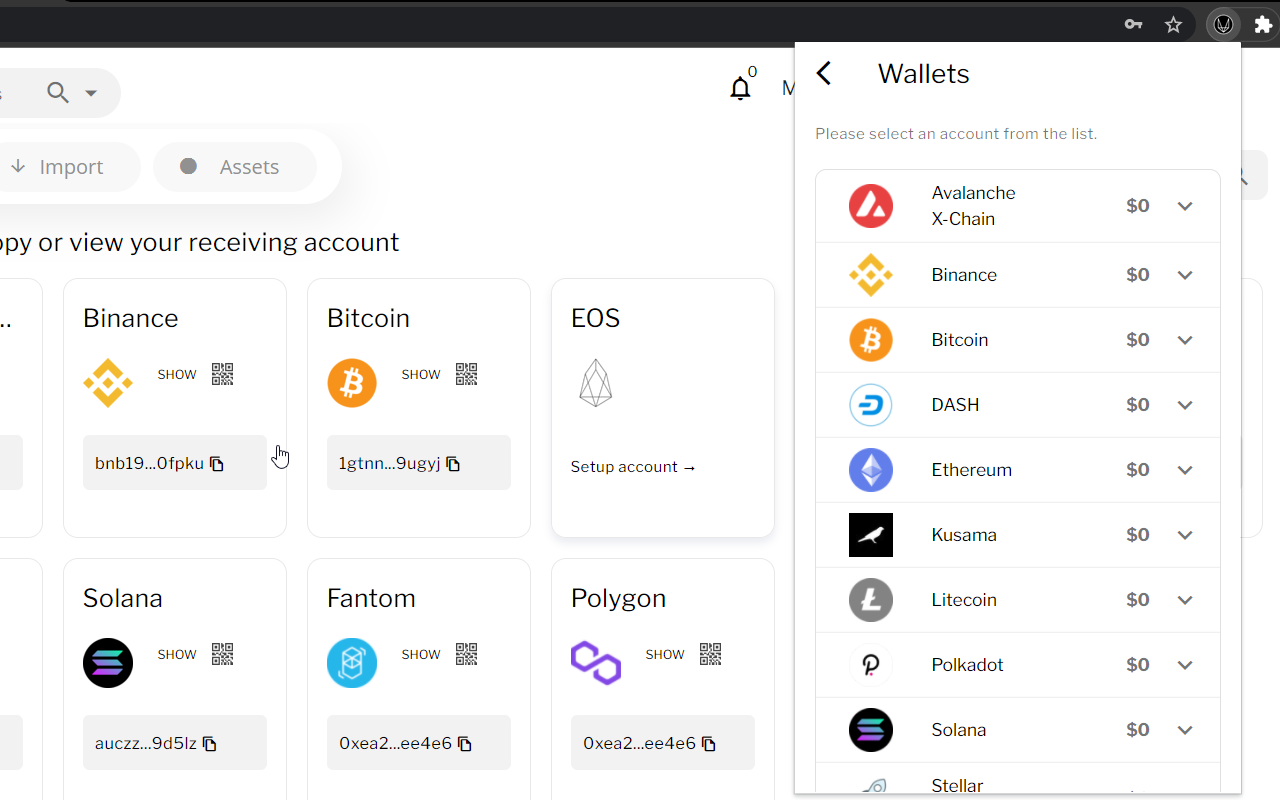Click the Ethereum name in wallets list
The height and width of the screenshot is (800, 1280).
[x=971, y=470]
